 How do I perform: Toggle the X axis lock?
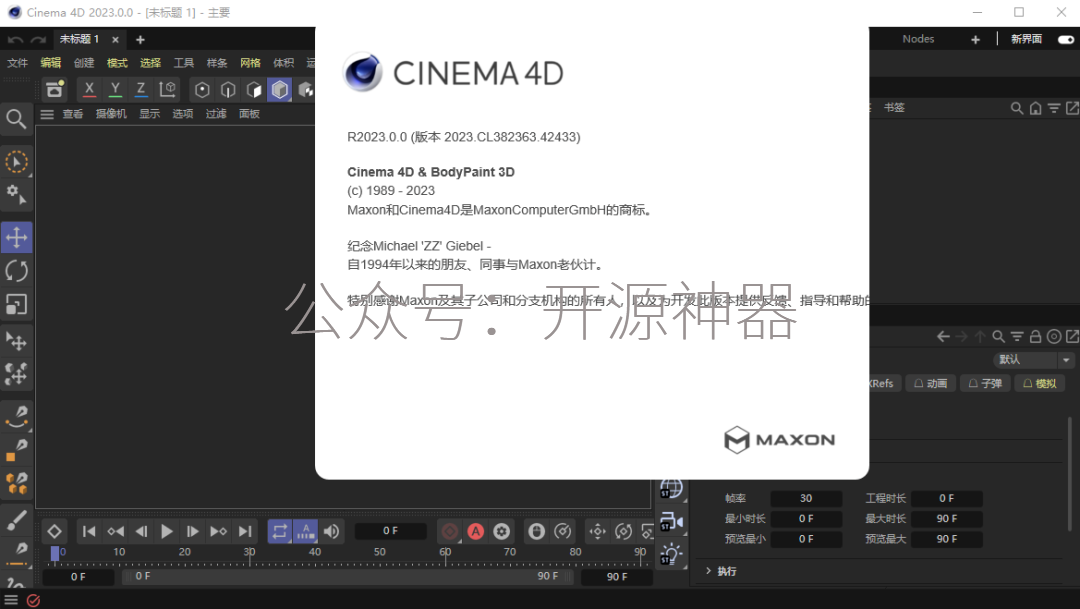click(x=89, y=89)
